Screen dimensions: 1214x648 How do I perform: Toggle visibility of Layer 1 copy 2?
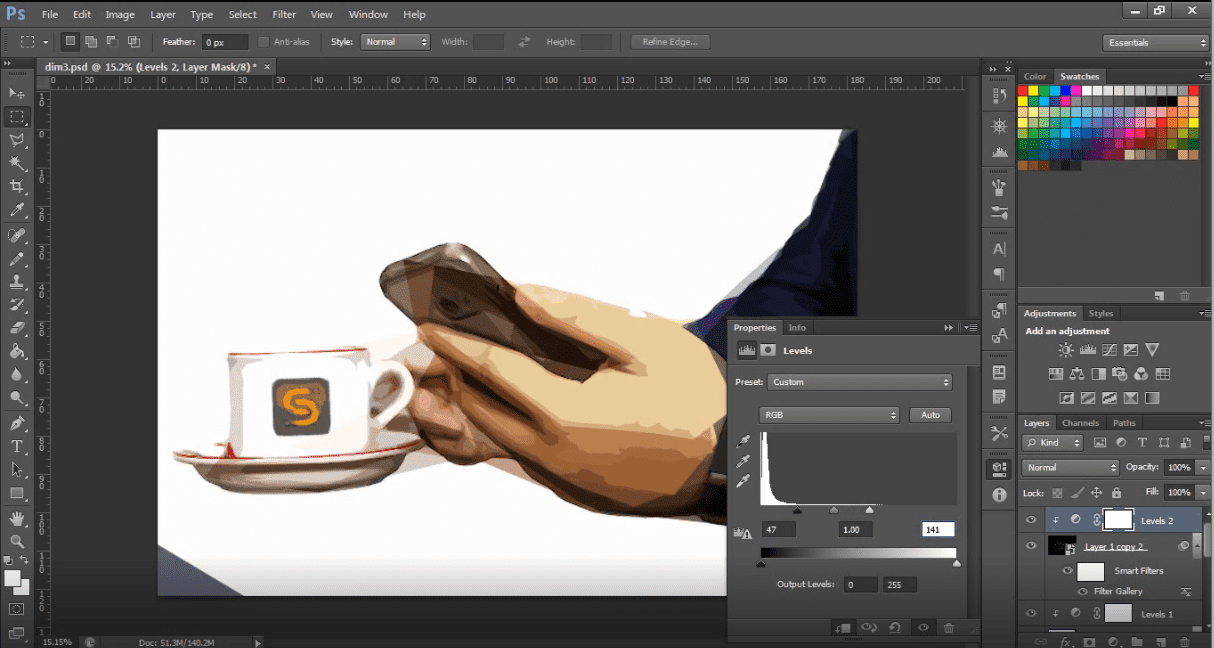1032,546
